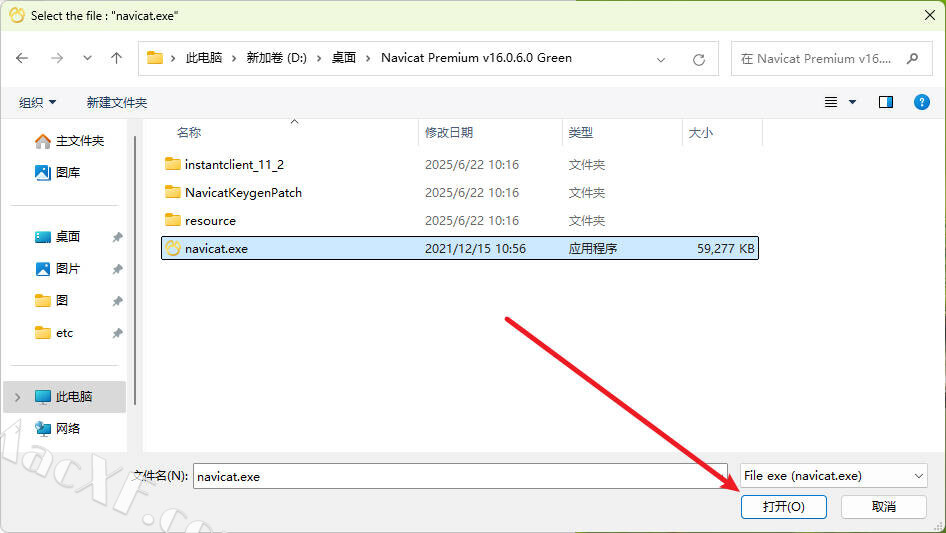This screenshot has height=533, width=946.
Task: Click pin icon next to 桌面
Action: click(118, 237)
